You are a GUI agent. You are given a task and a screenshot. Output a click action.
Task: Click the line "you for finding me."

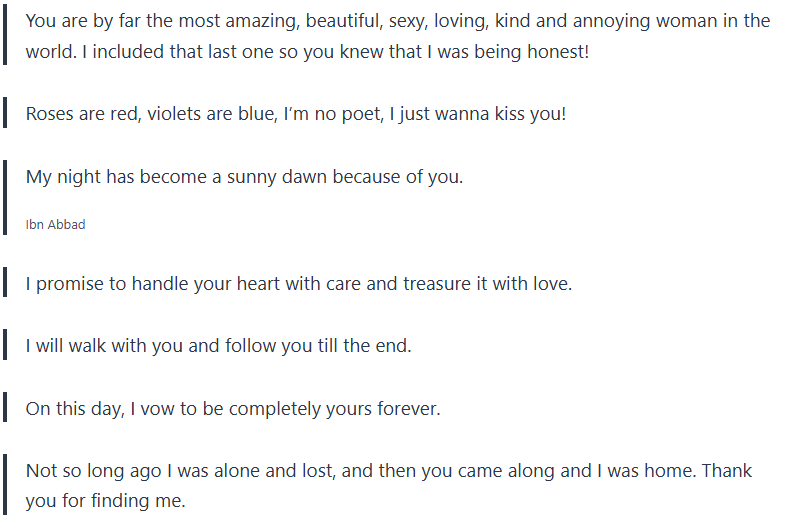pos(105,500)
